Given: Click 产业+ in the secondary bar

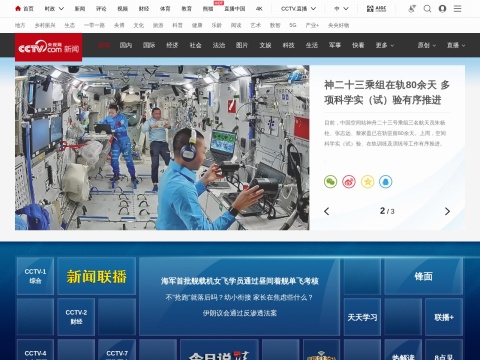Looking at the screenshot, I should point(312,25).
